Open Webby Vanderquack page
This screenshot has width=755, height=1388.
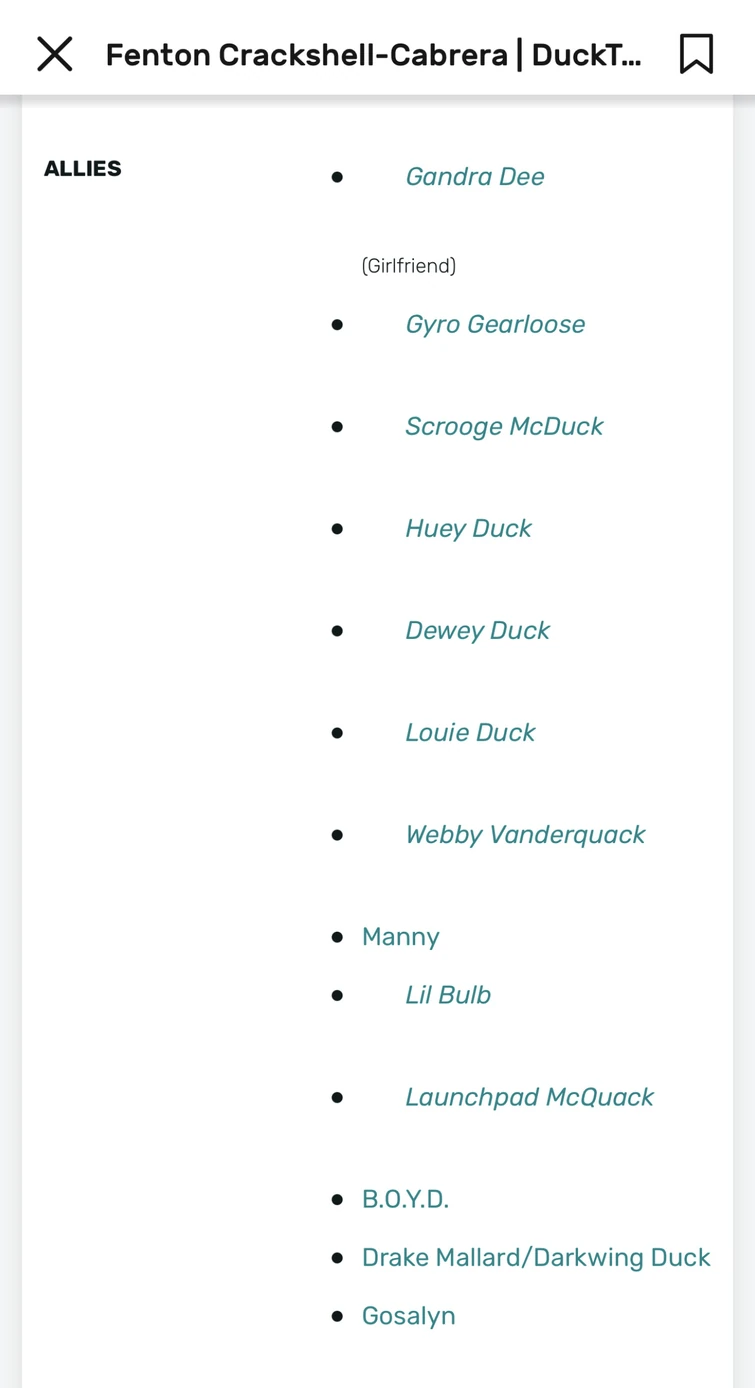524,834
